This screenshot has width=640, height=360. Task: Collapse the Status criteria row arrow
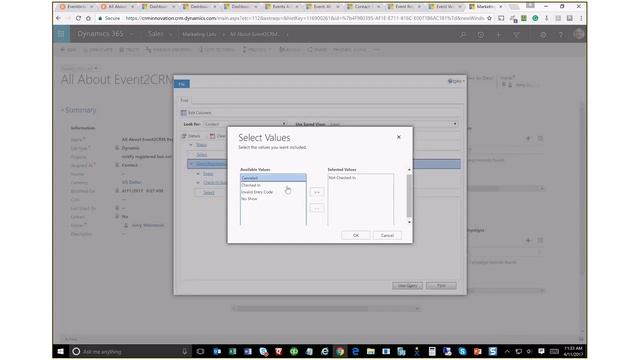[x=191, y=145]
